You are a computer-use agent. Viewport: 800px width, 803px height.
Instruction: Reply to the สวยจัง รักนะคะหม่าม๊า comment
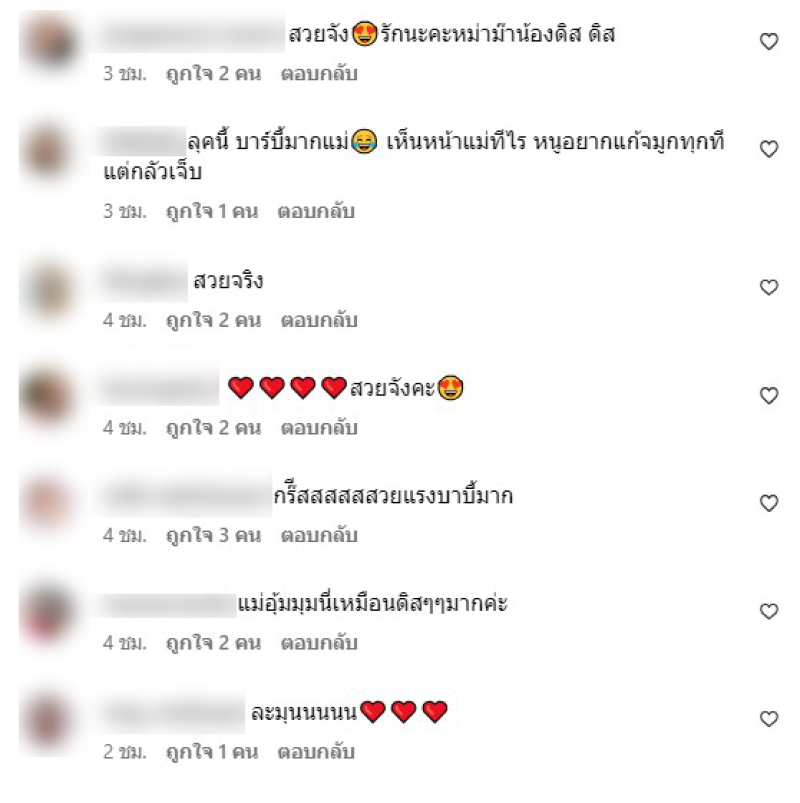319,74
